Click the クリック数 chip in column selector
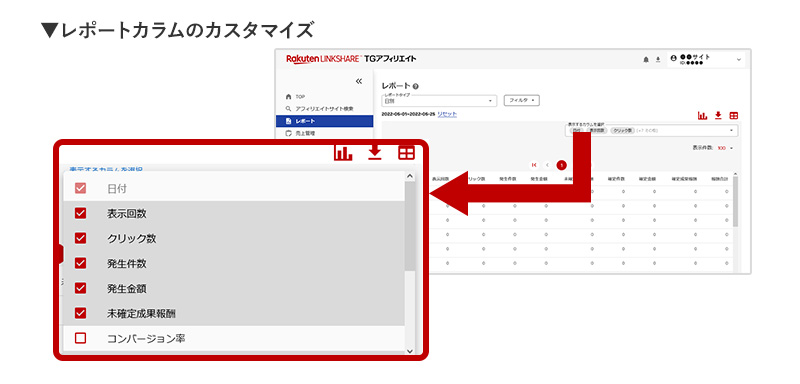The height and width of the screenshot is (384, 800). [622, 131]
